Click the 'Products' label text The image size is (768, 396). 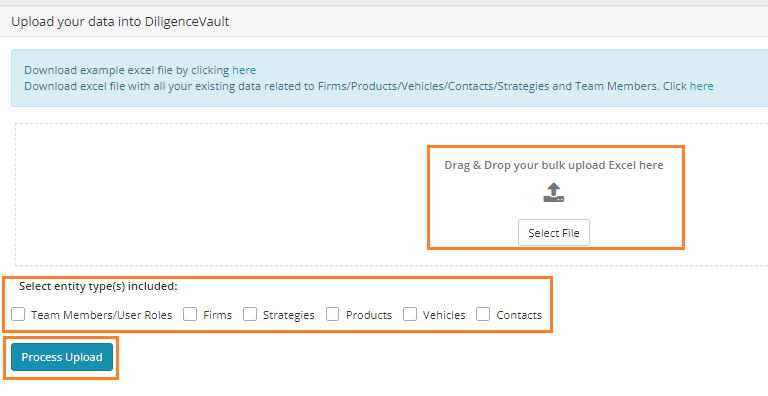pos(369,315)
